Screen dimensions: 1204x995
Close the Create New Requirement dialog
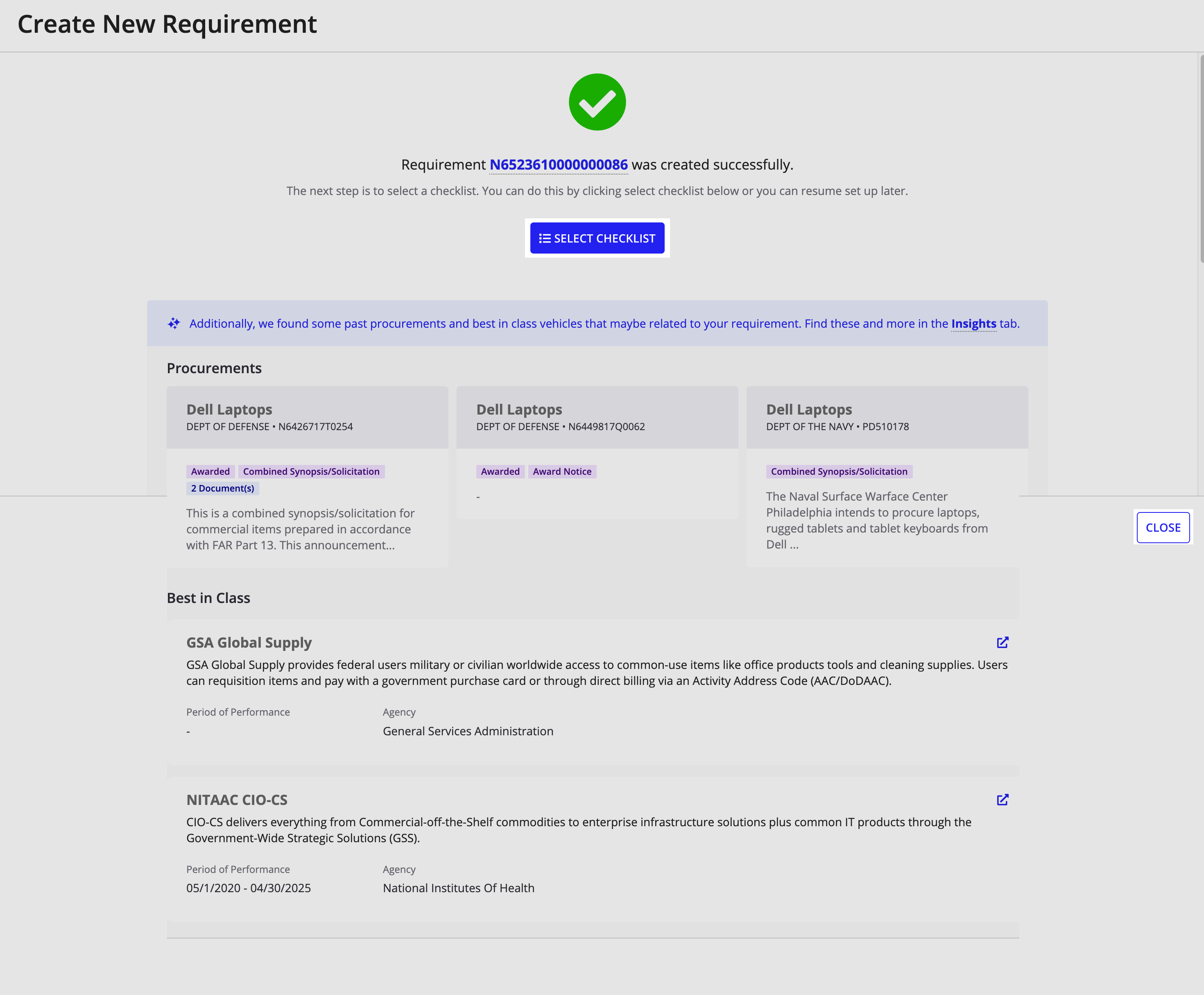[1163, 527]
